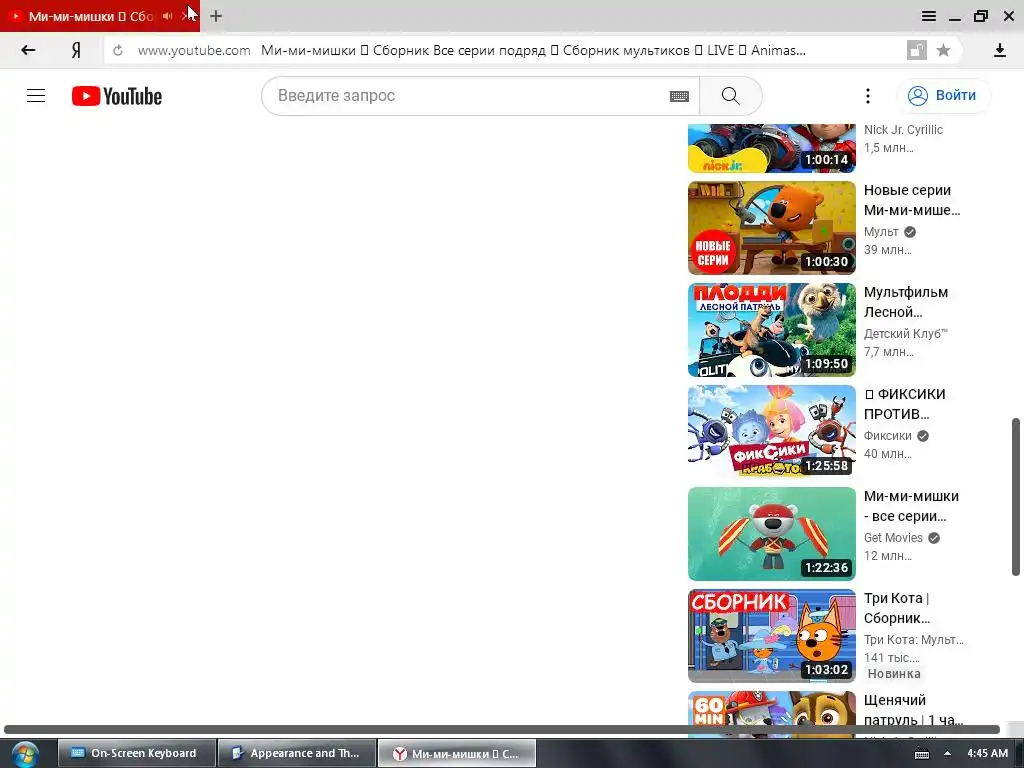Viewport: 1024px width, 768px height.
Task: Switch to On-Screen Keyboard taskbar button
Action: point(136,753)
